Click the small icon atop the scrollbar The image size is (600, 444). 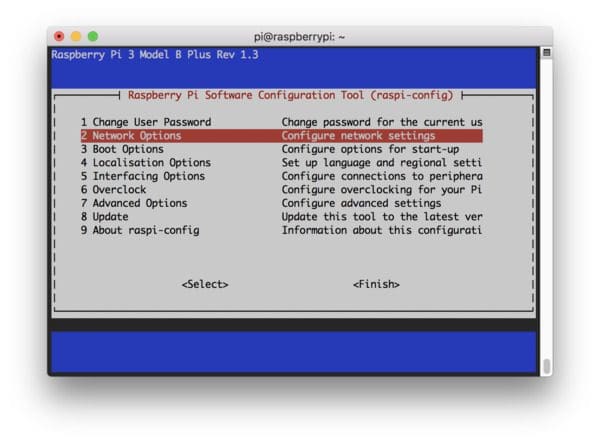(547, 52)
